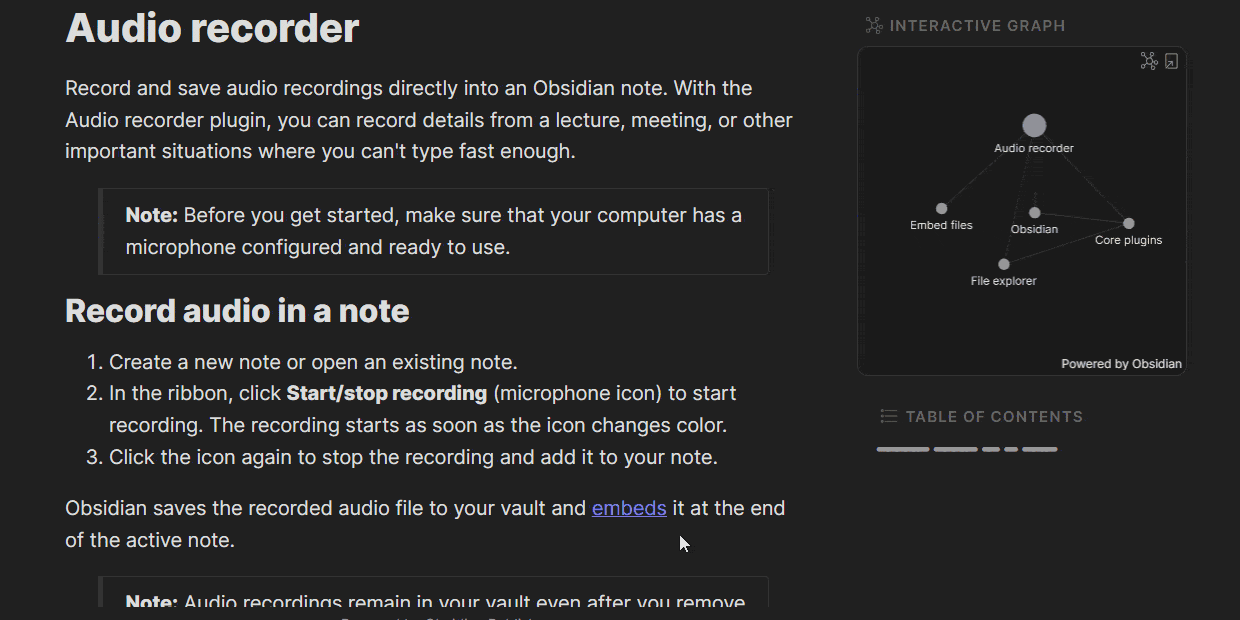Screen dimensions: 1240x620
Task: Click the microphone note callout box
Action: coord(433,231)
